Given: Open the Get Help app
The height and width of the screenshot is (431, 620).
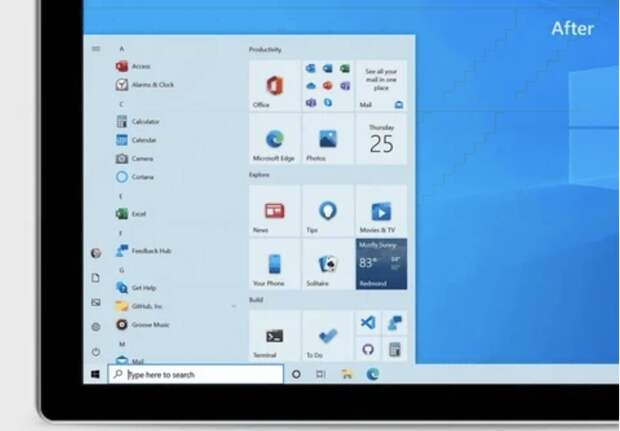Looking at the screenshot, I should (x=136, y=287).
